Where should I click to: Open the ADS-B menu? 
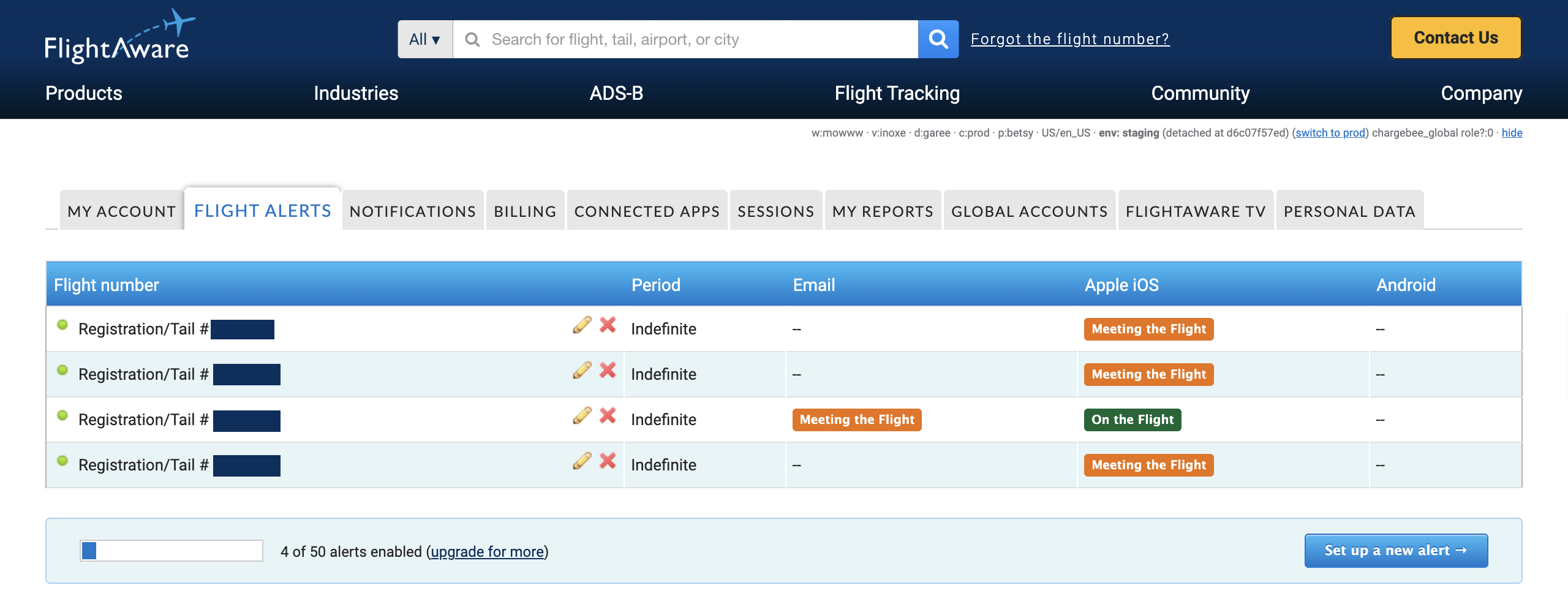click(616, 93)
